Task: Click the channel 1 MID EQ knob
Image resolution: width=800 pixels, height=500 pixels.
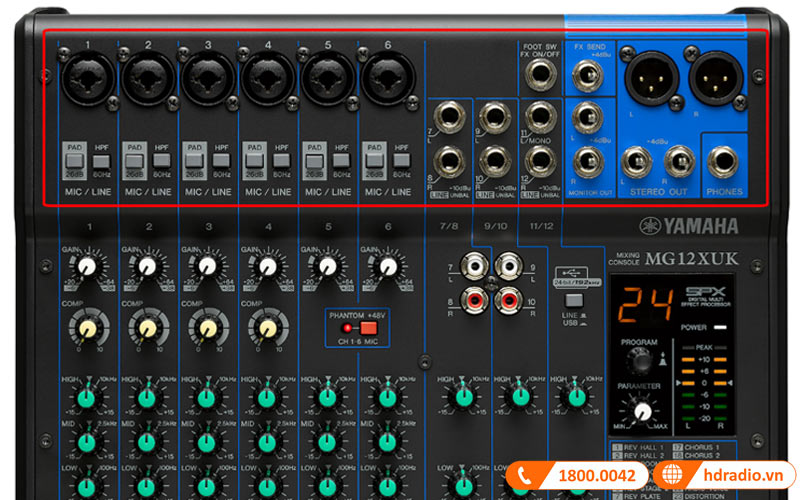Action: point(87,442)
